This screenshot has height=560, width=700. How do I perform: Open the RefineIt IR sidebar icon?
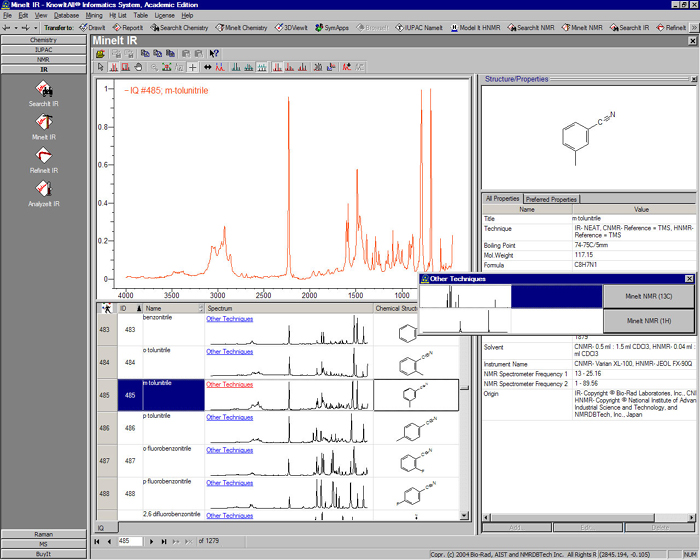44,155
